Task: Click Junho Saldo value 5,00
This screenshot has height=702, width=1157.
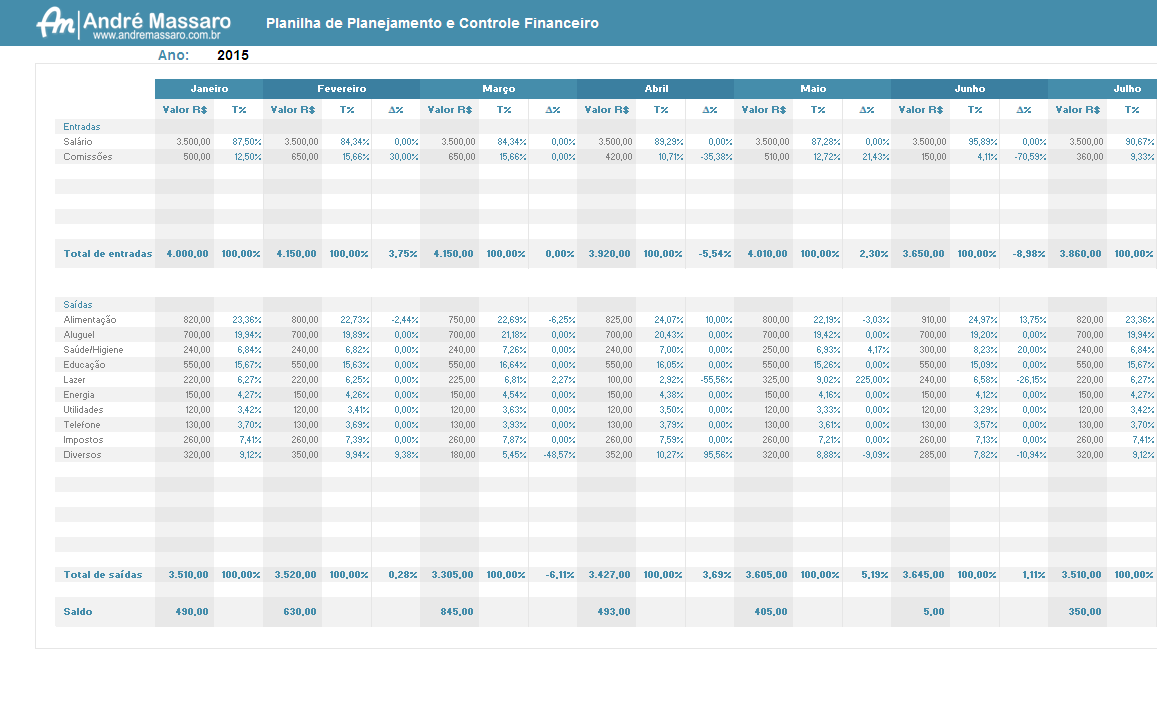Action: 933,611
